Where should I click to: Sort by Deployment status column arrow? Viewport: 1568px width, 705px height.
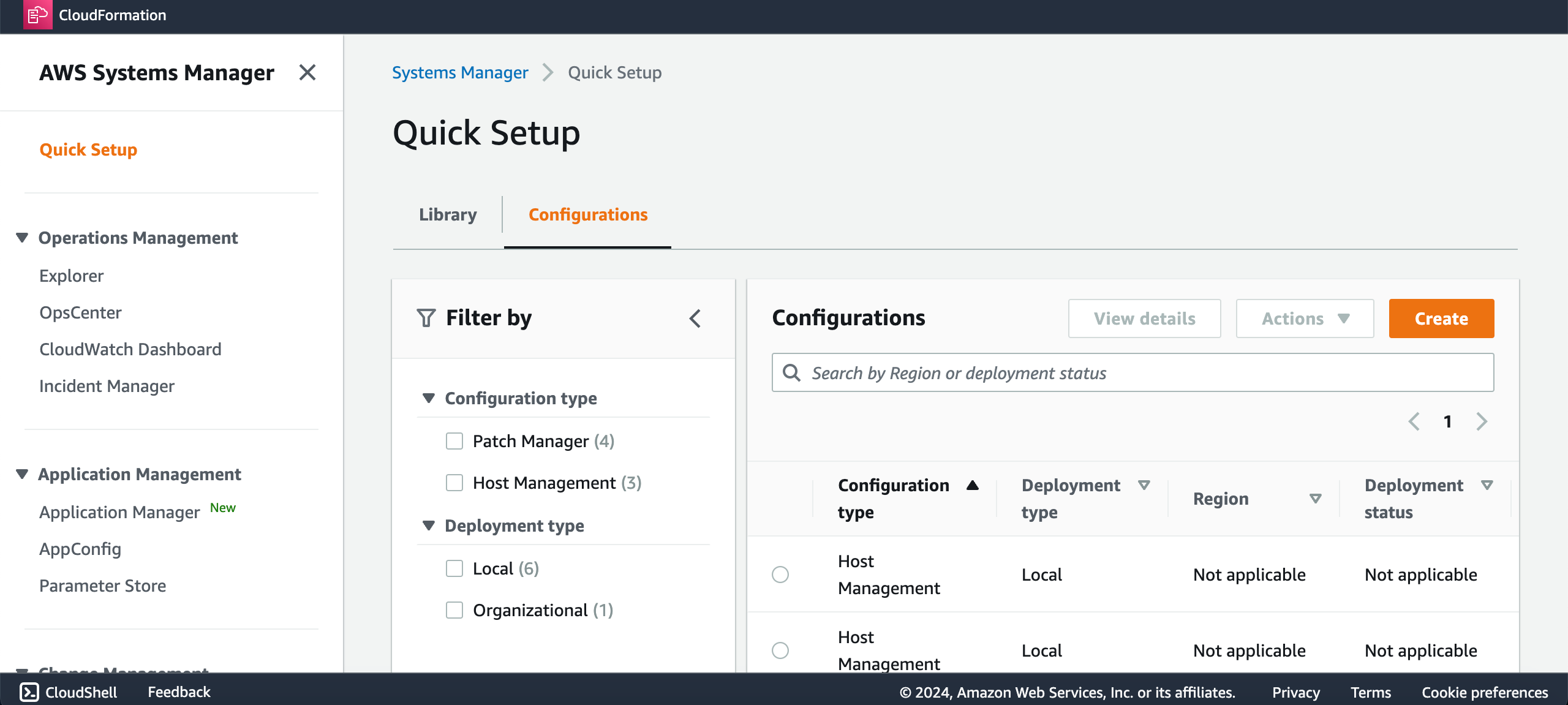point(1487,485)
